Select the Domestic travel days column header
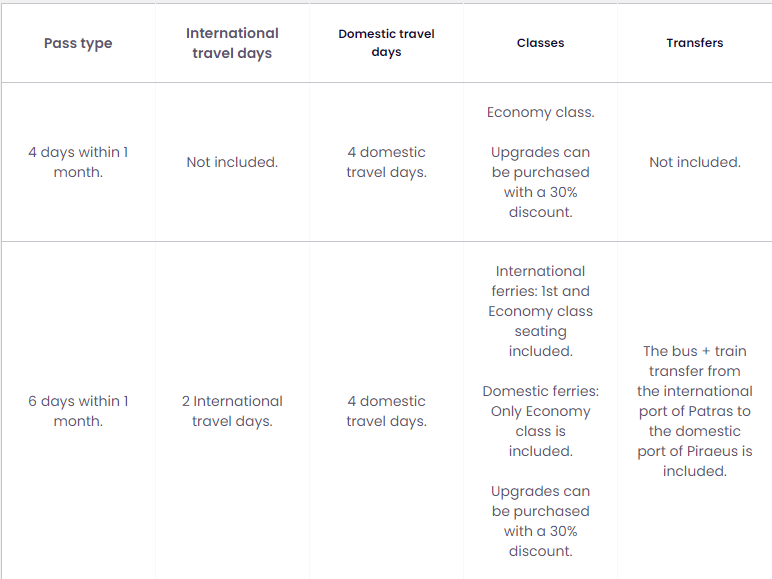Viewport: 772px width, 579px height. click(386, 43)
